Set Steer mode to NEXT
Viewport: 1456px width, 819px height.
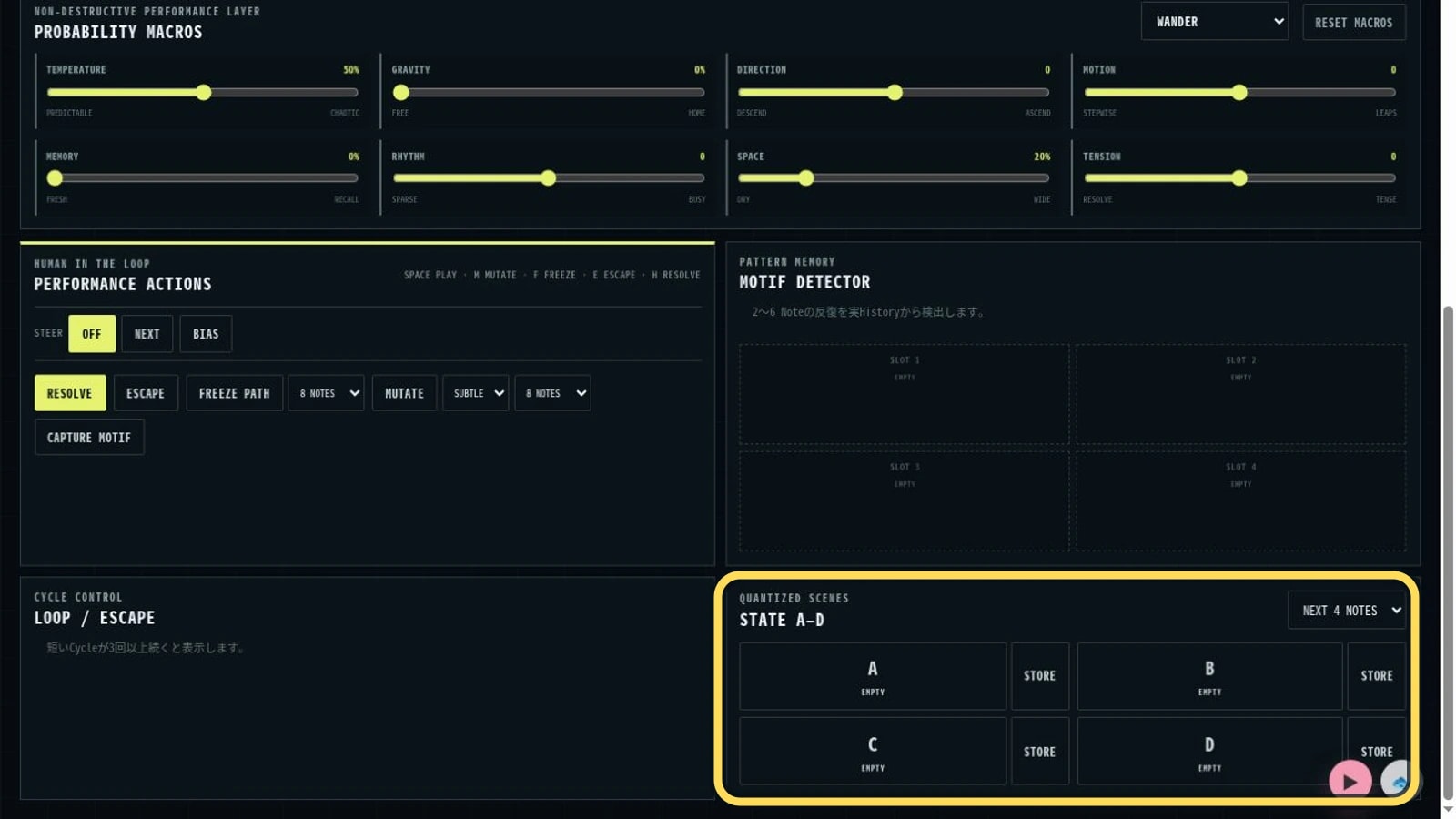click(147, 334)
